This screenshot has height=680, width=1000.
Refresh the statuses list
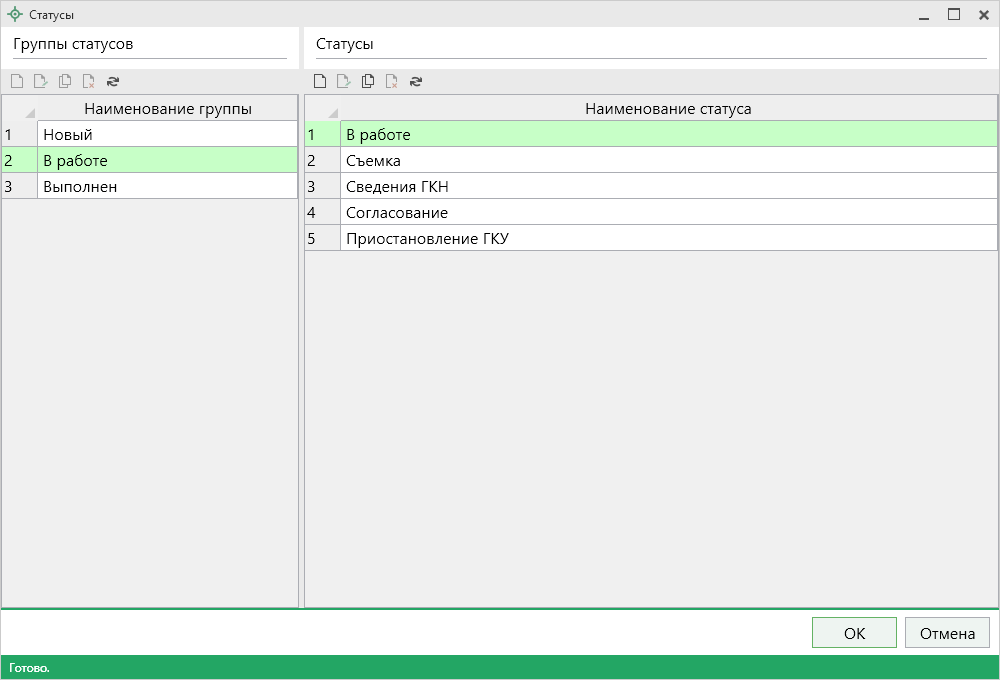pyautogui.click(x=416, y=82)
